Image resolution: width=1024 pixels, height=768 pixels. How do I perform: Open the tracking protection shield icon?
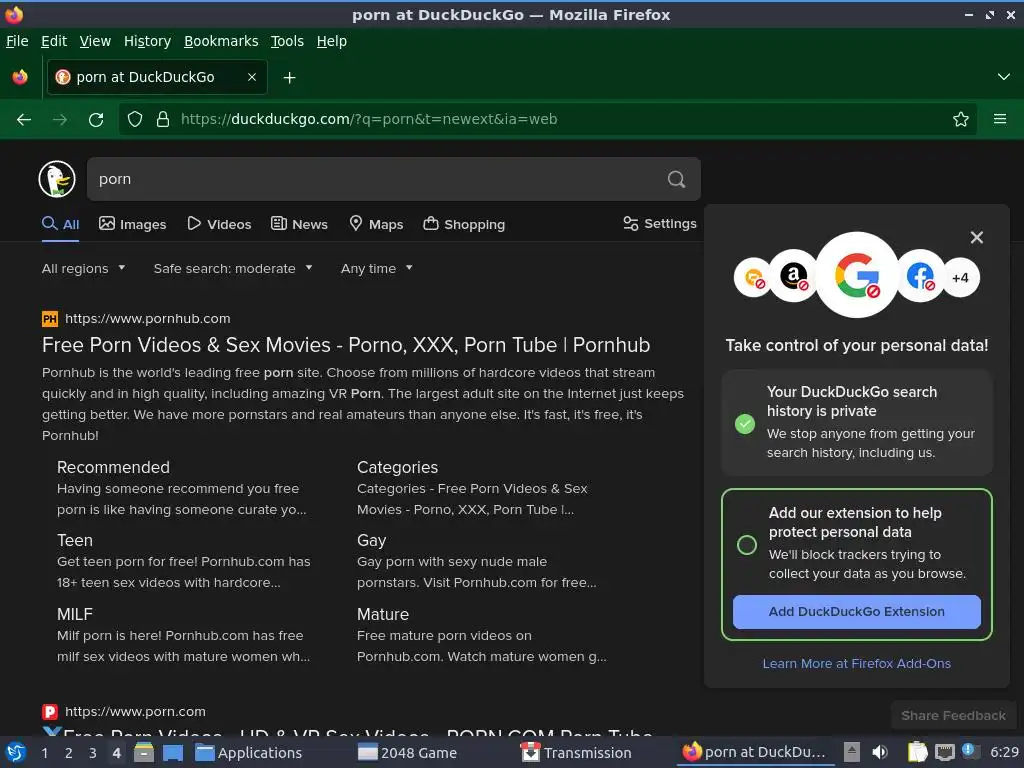[x=135, y=120]
